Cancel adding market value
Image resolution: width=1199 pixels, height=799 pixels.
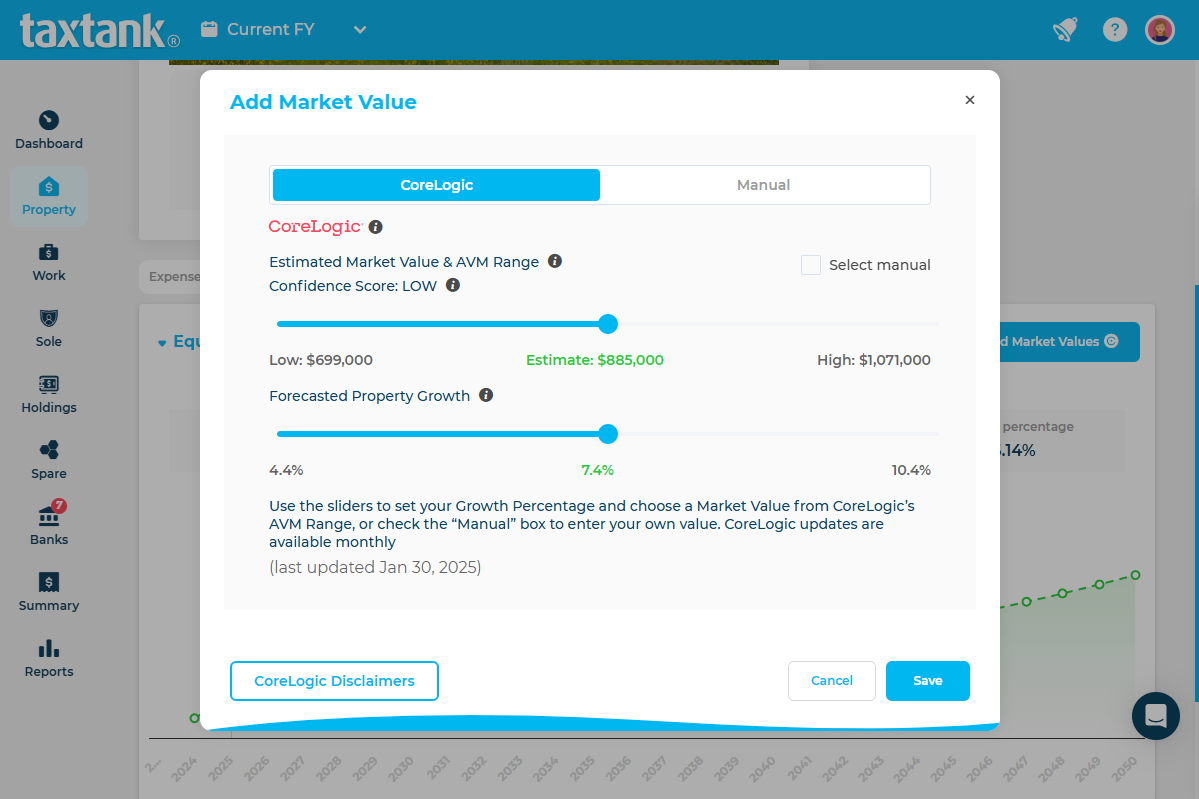[831, 680]
